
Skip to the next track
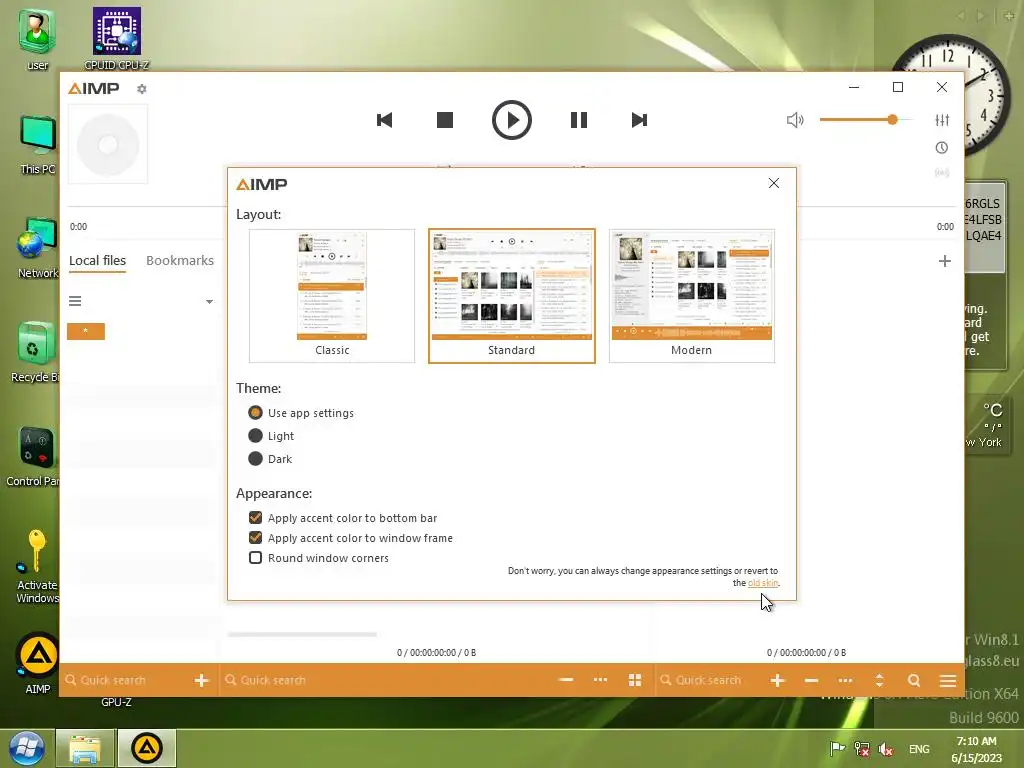[639, 120]
